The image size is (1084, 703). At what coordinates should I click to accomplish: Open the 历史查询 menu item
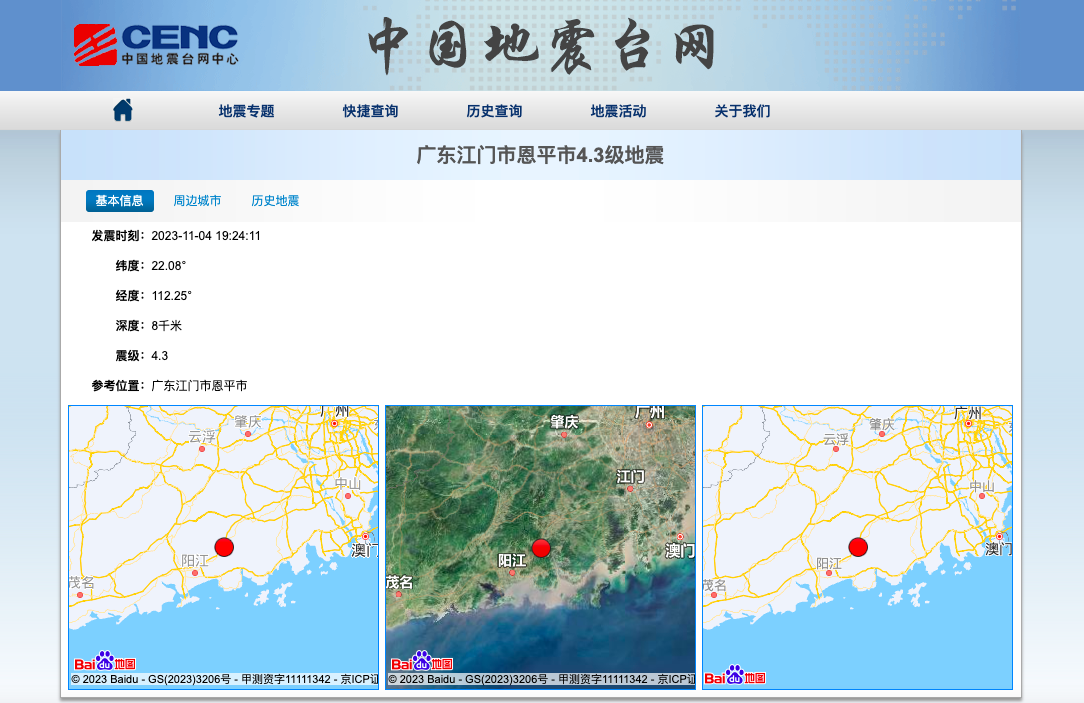coord(494,111)
